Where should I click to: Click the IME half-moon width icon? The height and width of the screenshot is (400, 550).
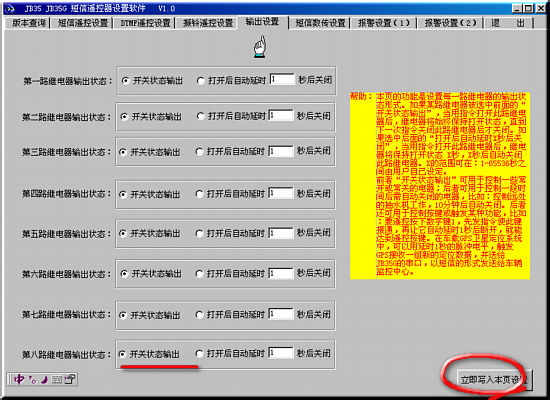pyautogui.click(x=45, y=380)
